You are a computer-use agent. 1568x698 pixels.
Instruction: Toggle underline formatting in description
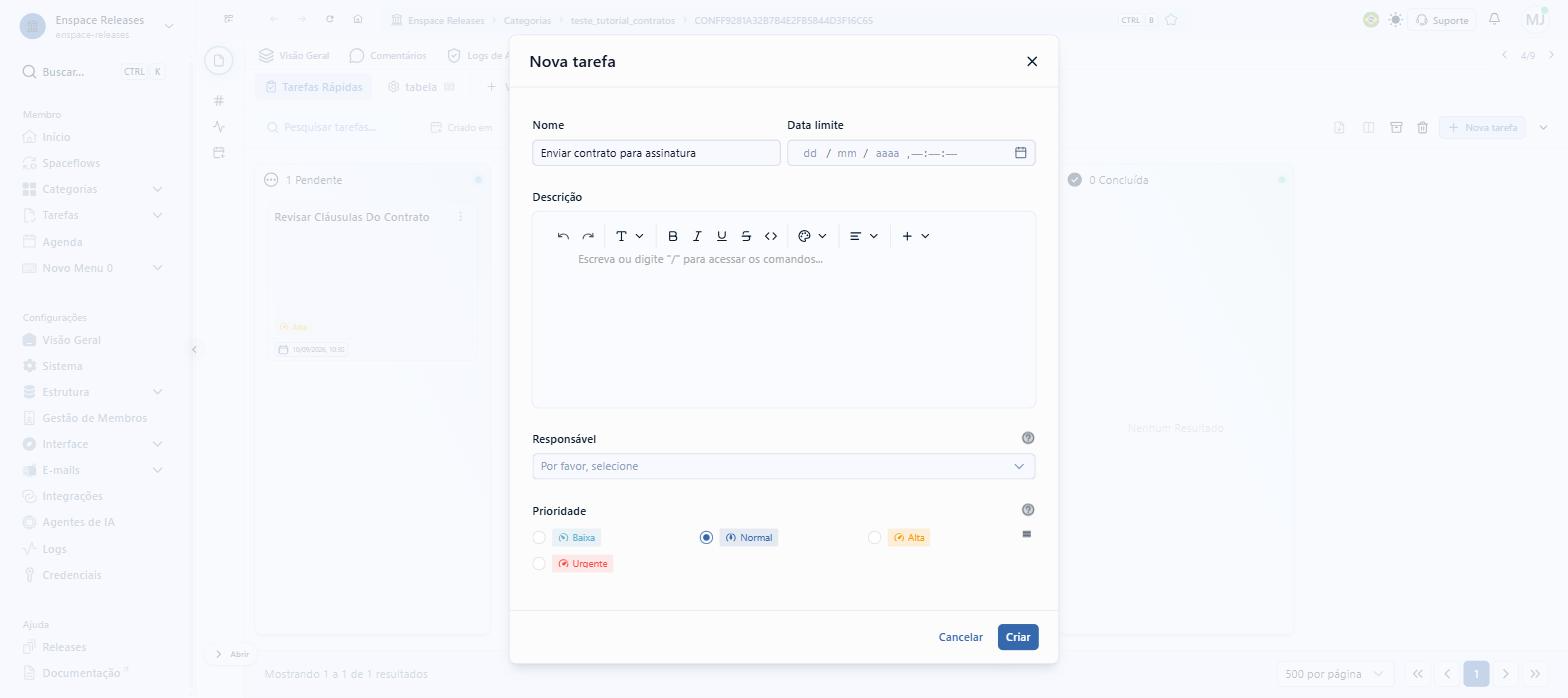(722, 236)
